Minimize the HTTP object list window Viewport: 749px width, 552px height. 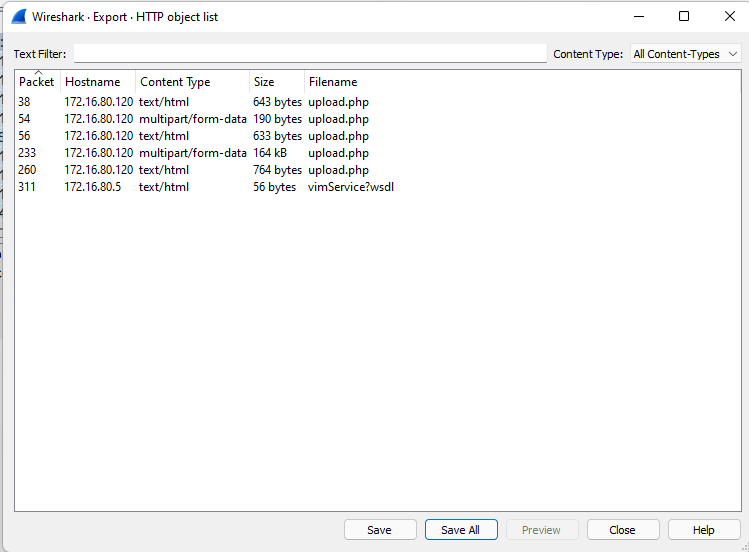point(639,16)
